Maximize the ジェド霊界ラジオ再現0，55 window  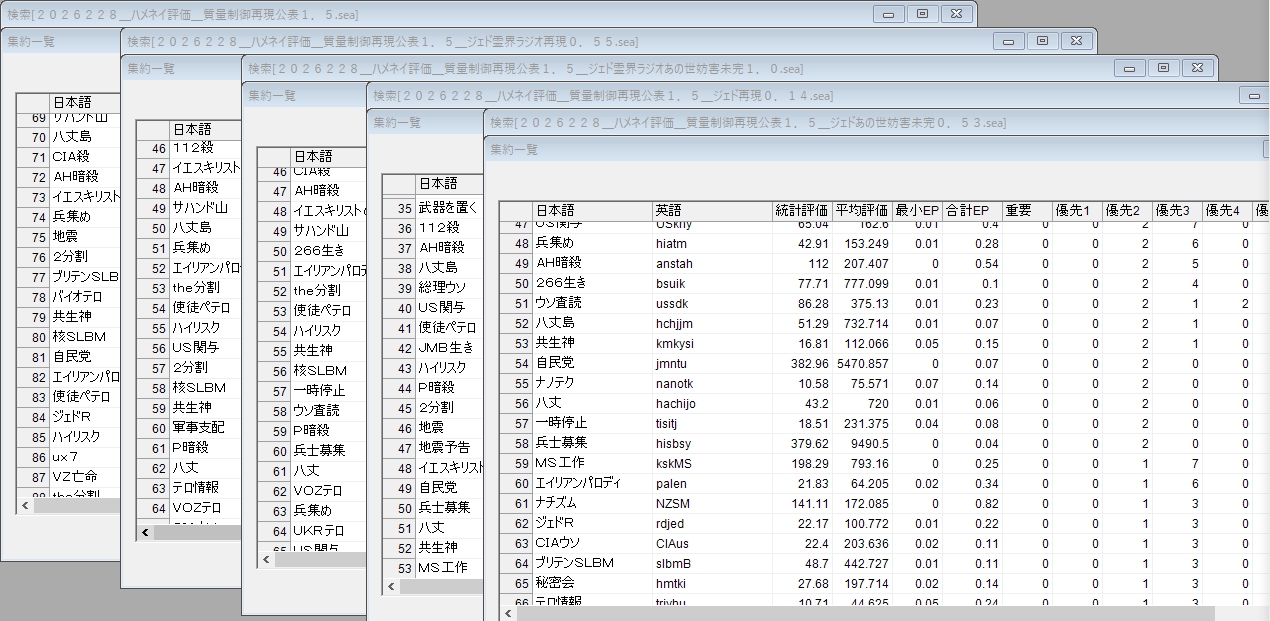(1042, 41)
